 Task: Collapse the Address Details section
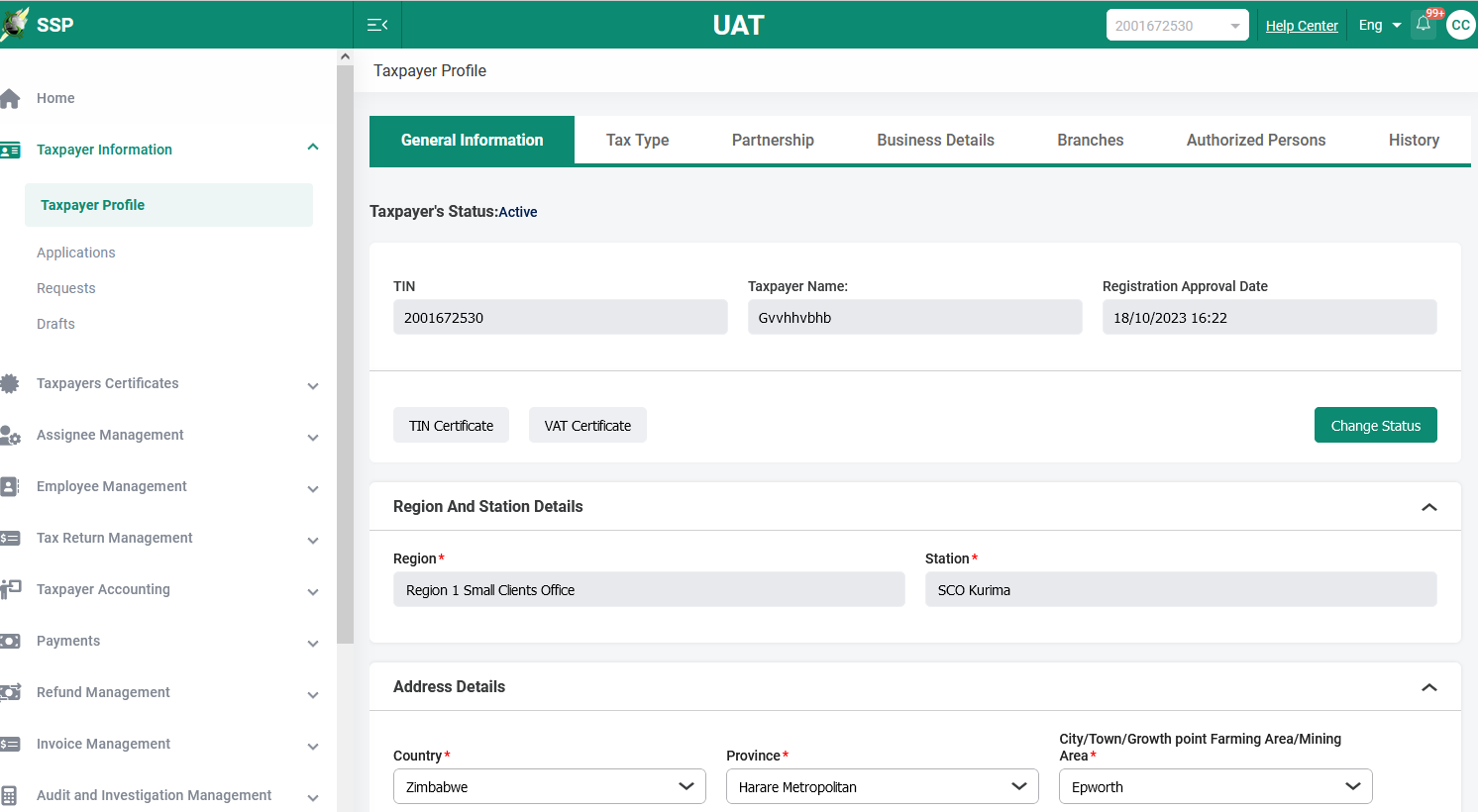click(1428, 687)
